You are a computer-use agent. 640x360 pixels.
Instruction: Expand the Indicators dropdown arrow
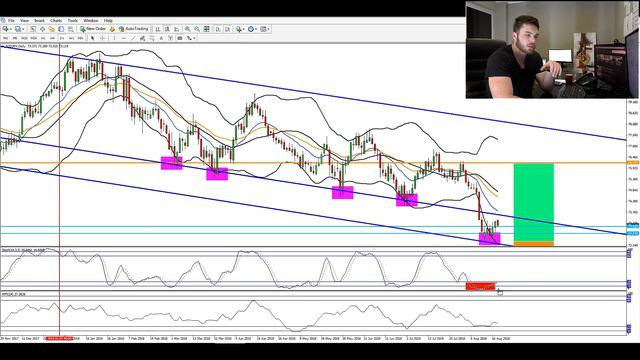point(244,29)
